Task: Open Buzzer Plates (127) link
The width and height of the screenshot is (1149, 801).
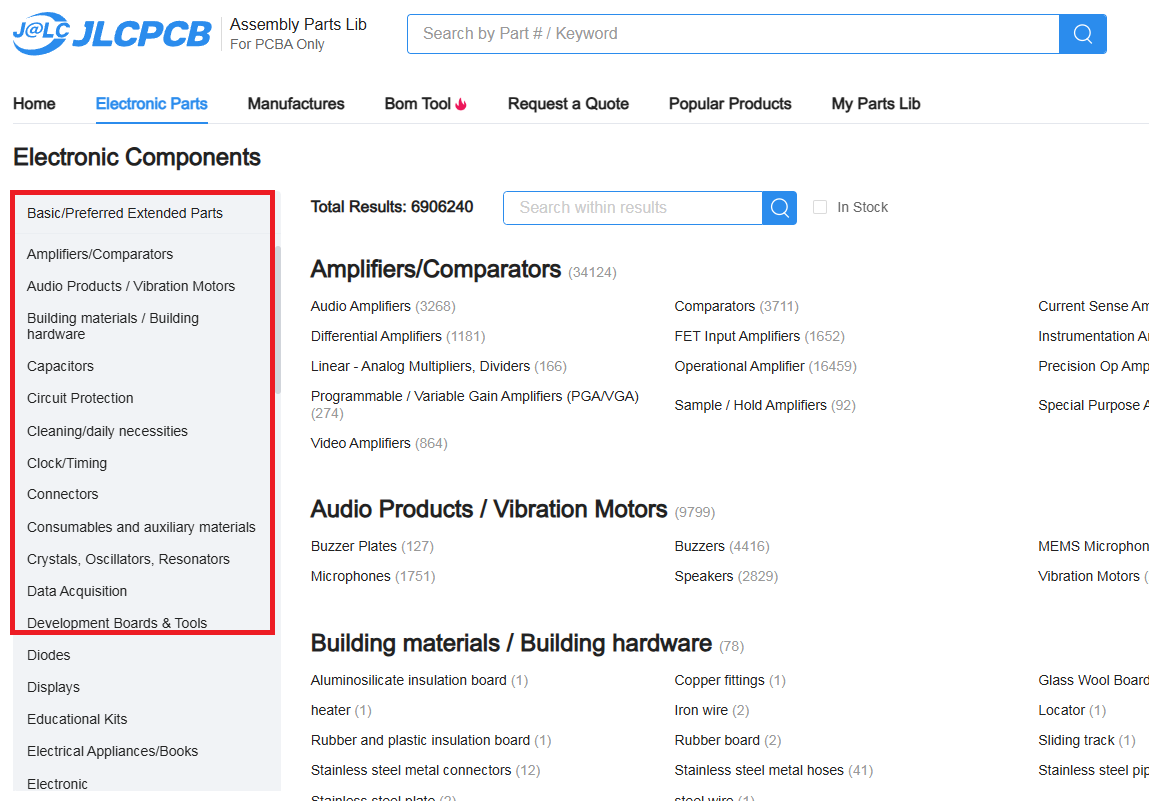Action: [x=372, y=547]
